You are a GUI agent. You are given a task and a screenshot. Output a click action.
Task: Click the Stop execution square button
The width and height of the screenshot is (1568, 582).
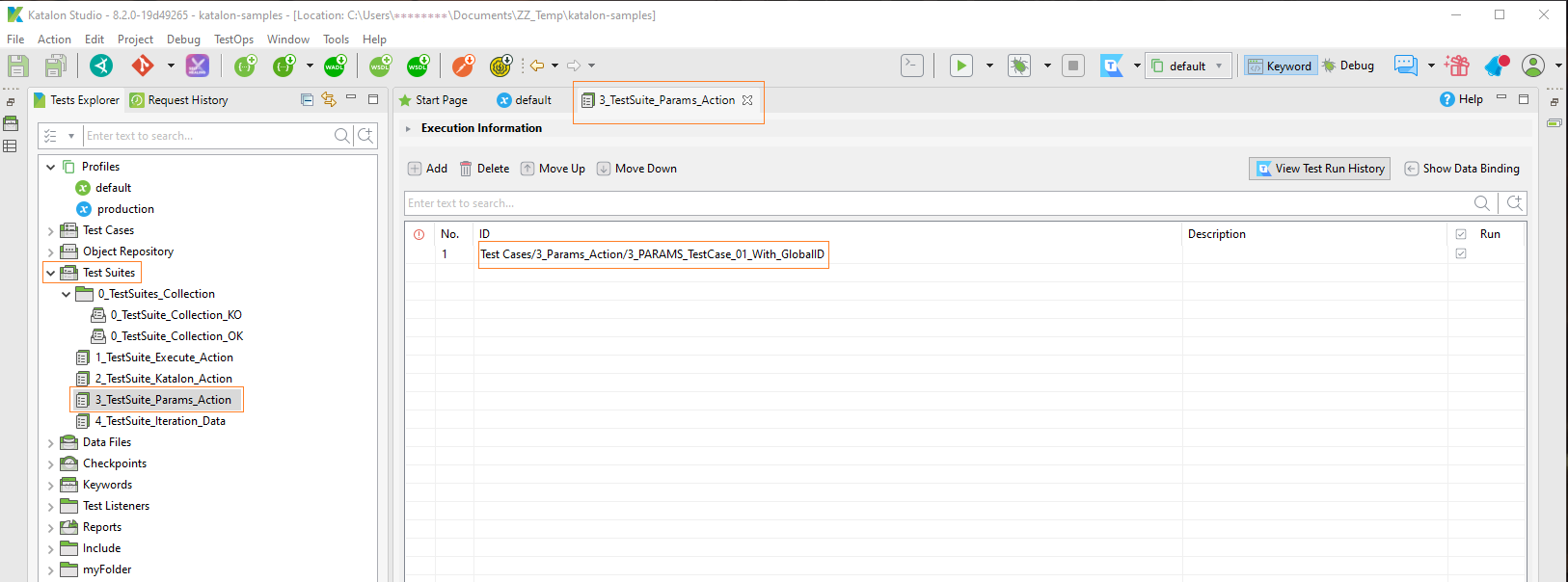click(1072, 66)
